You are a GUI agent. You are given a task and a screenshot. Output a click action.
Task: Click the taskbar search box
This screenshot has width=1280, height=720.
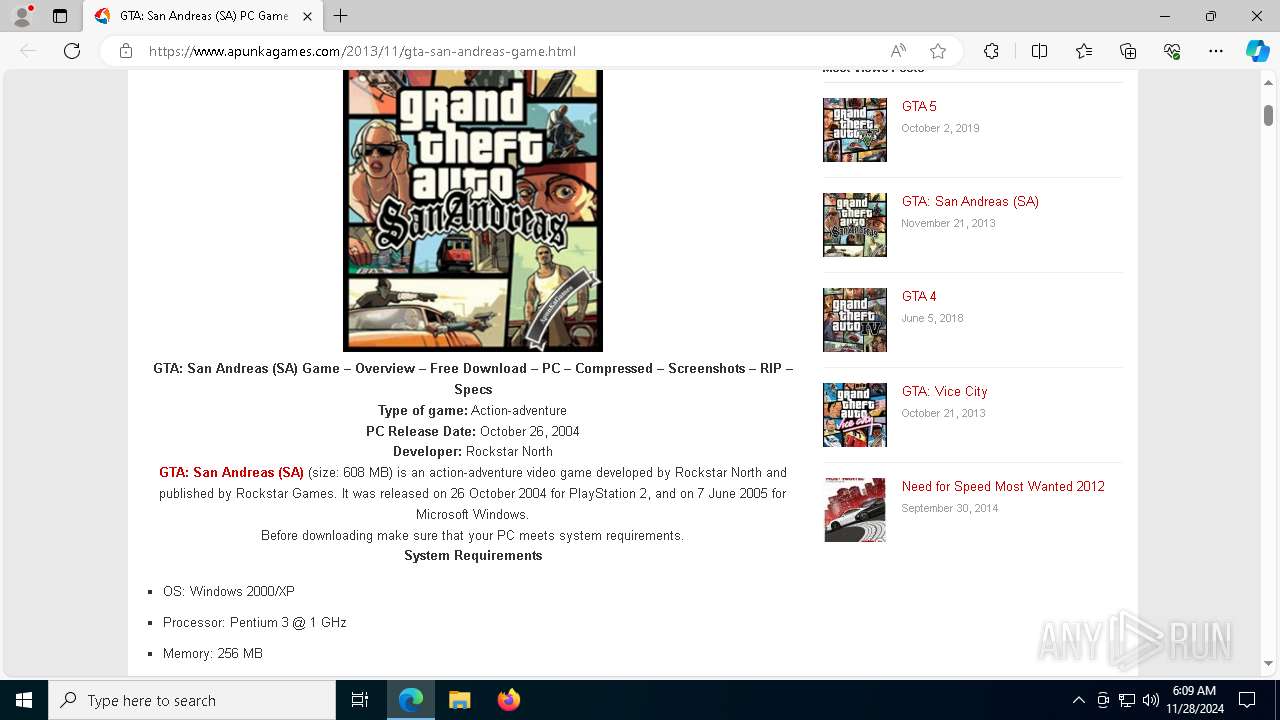pyautogui.click(x=192, y=700)
